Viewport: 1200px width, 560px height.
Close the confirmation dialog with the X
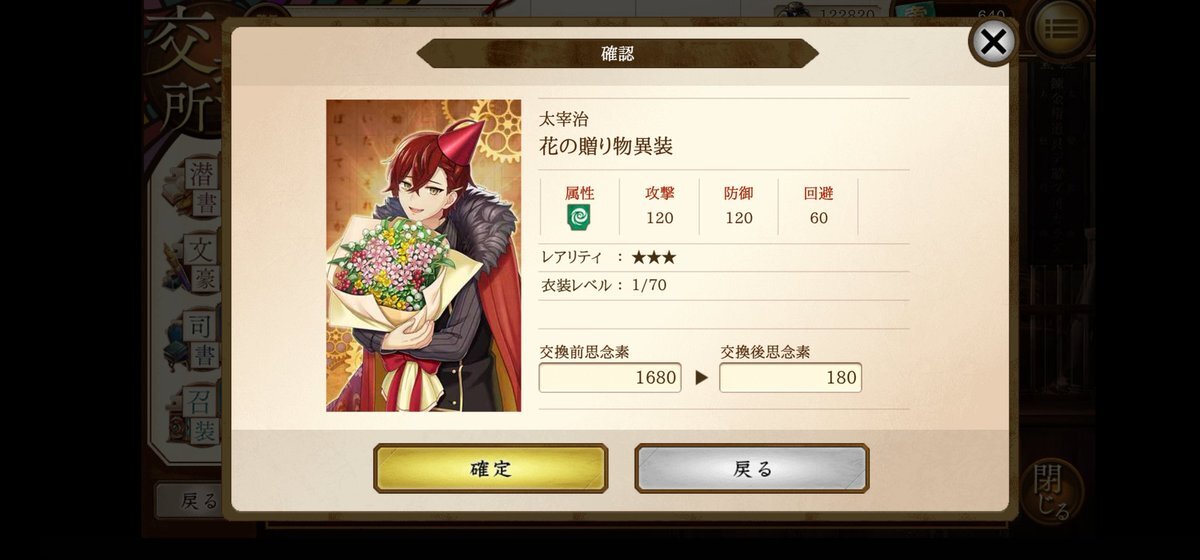pos(993,42)
